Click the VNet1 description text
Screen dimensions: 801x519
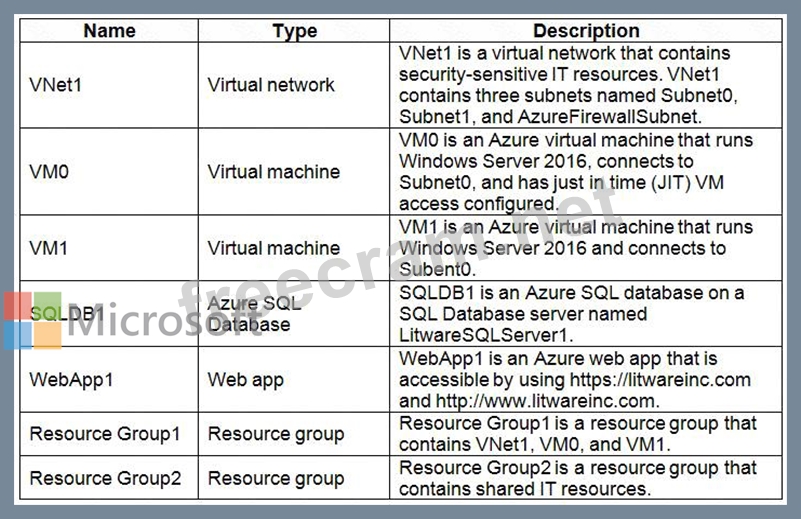point(568,85)
